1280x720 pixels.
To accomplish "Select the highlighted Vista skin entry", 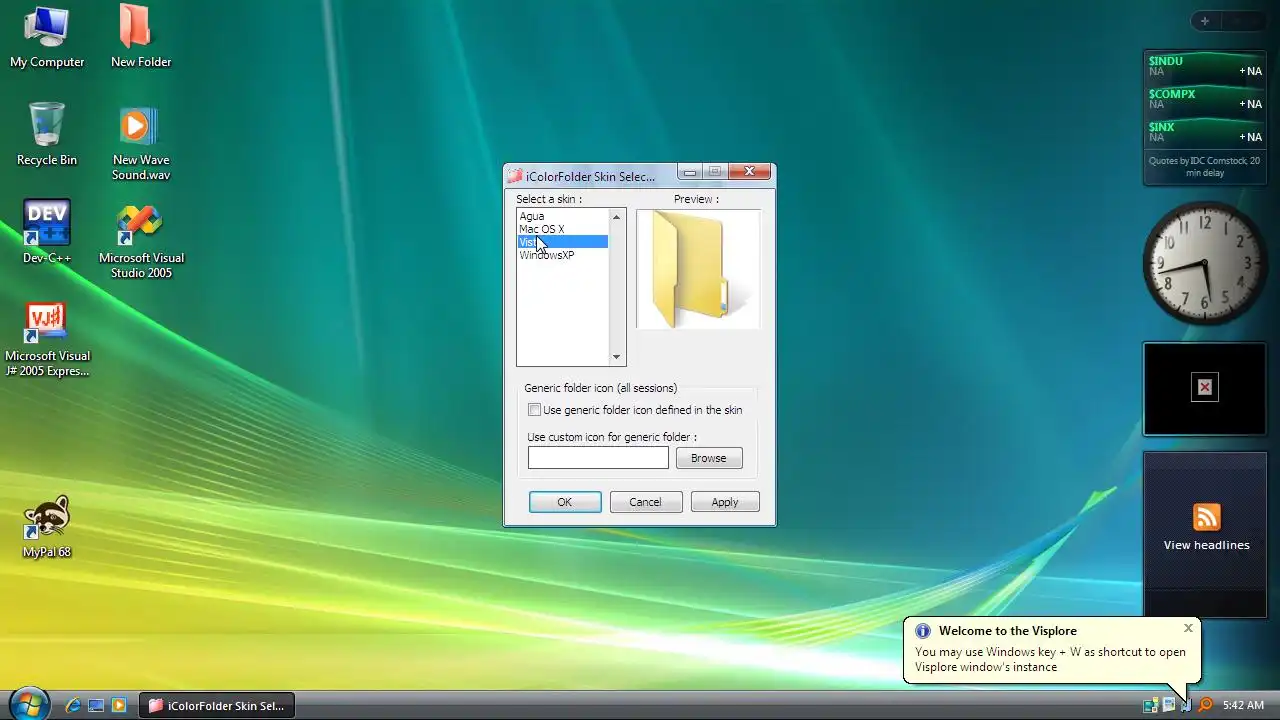I will 562,242.
